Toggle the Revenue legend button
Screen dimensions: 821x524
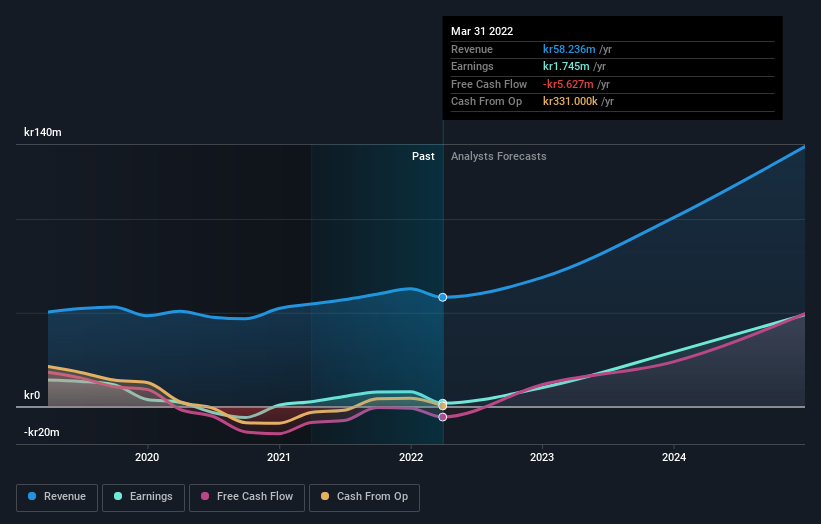pyautogui.click(x=57, y=497)
